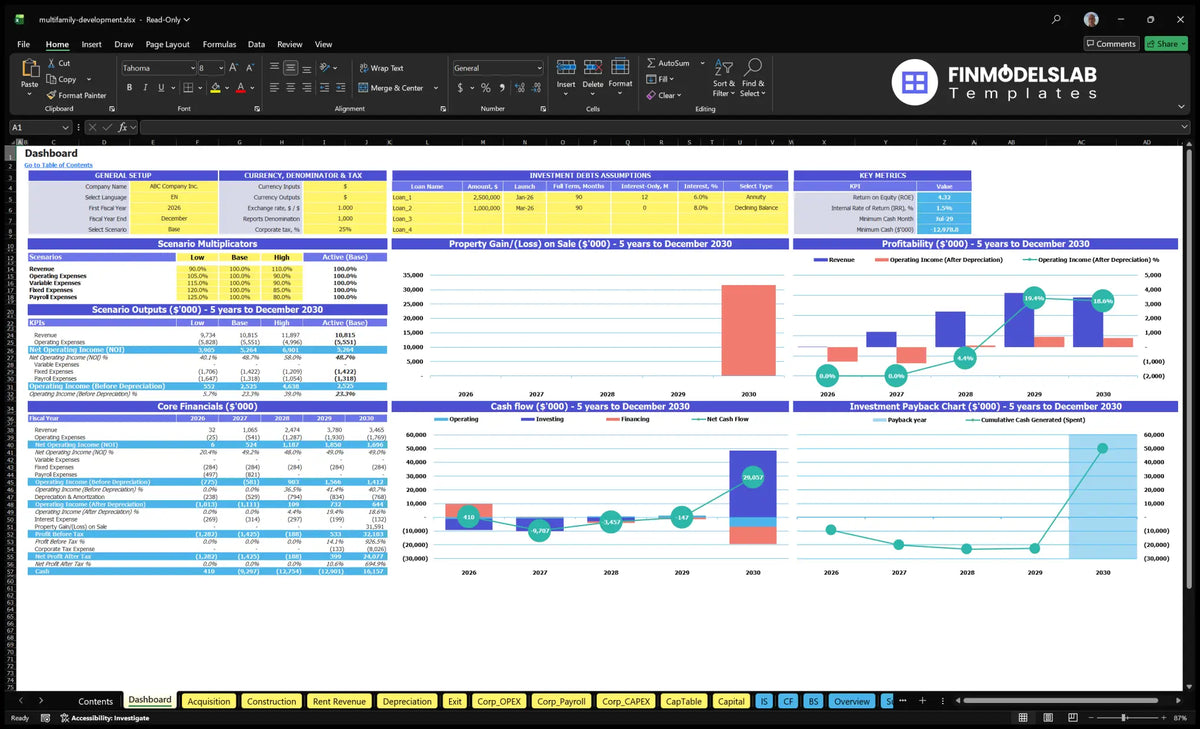Click the Increase Indent icon
Viewport: 1200px width, 729px height.
click(x=342, y=88)
